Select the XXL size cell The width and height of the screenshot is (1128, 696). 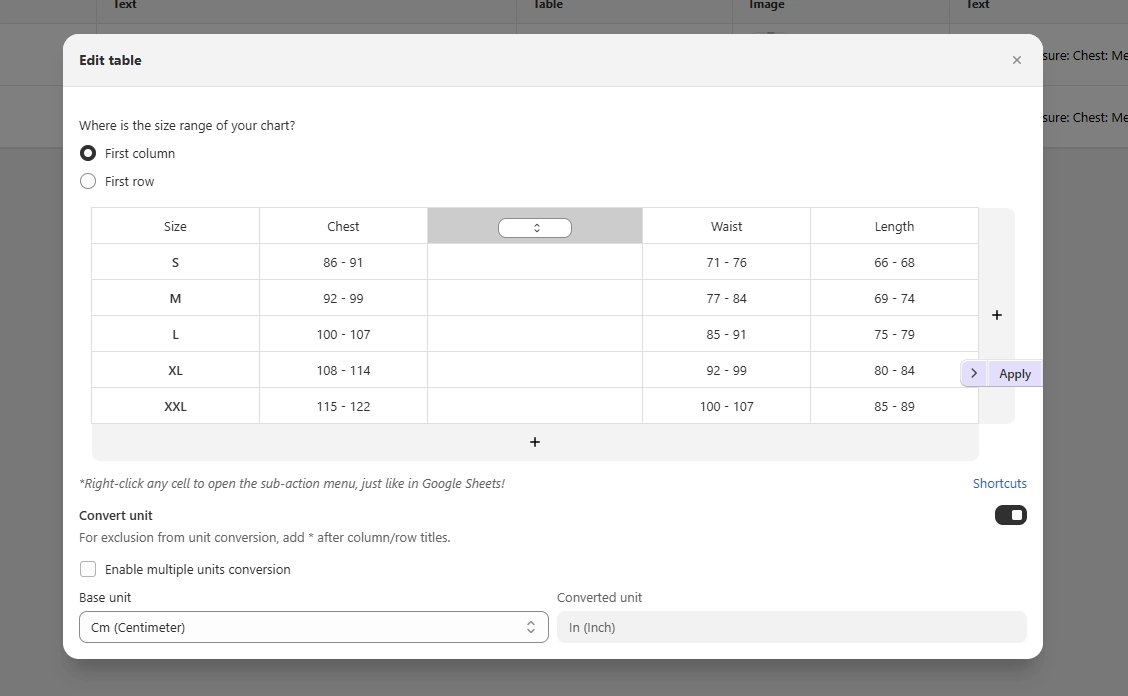coord(176,406)
